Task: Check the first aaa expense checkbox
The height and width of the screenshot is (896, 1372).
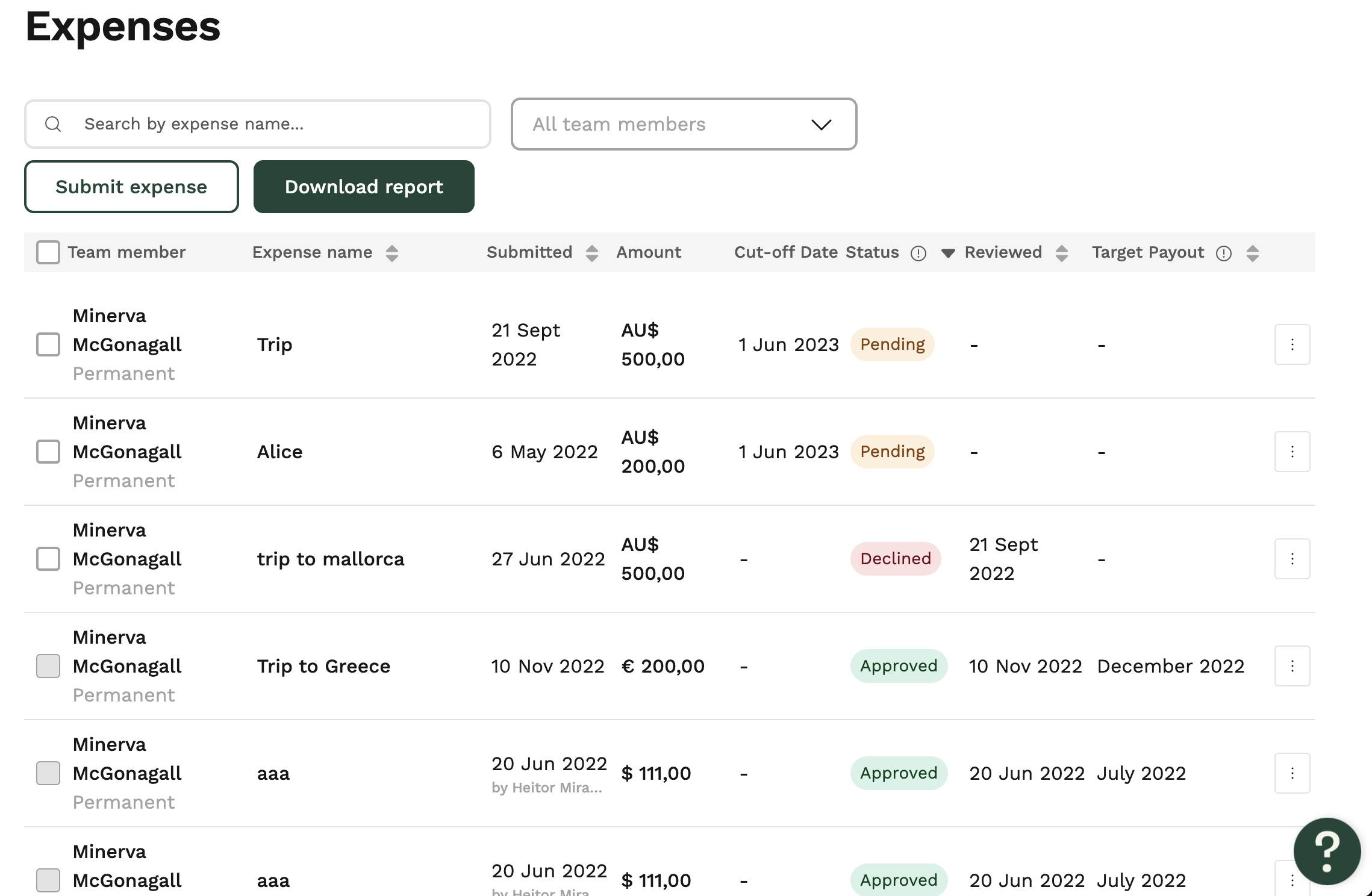Action: pos(48,773)
